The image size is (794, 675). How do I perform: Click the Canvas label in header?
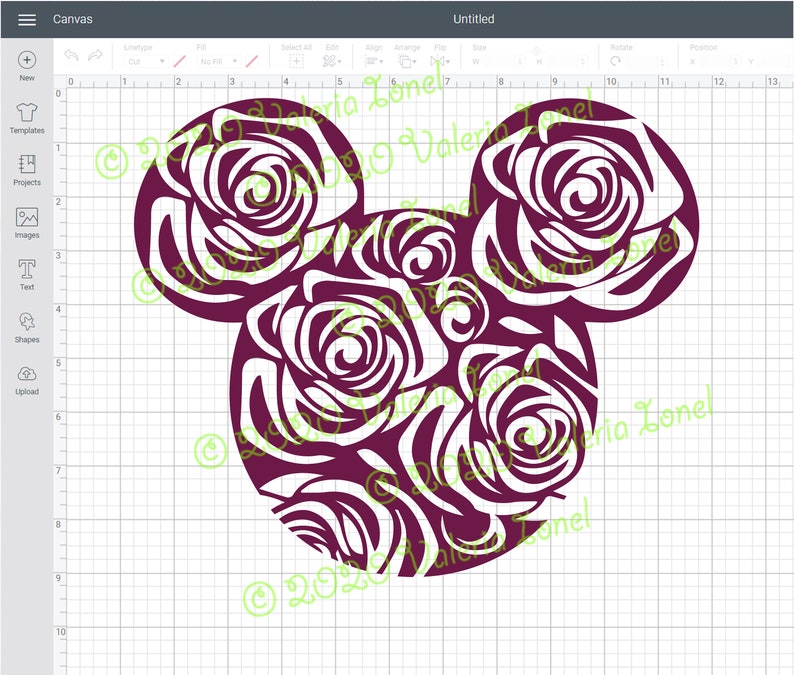(72, 19)
